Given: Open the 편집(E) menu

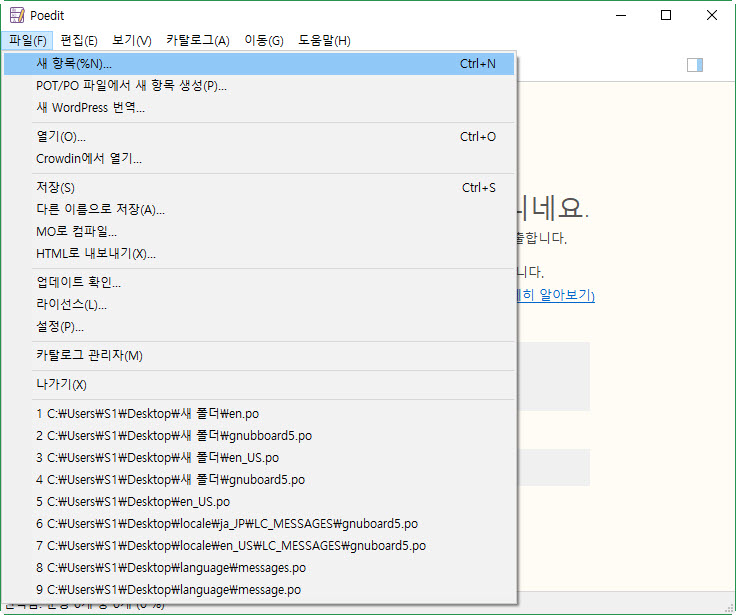Looking at the screenshot, I should pos(79,40).
